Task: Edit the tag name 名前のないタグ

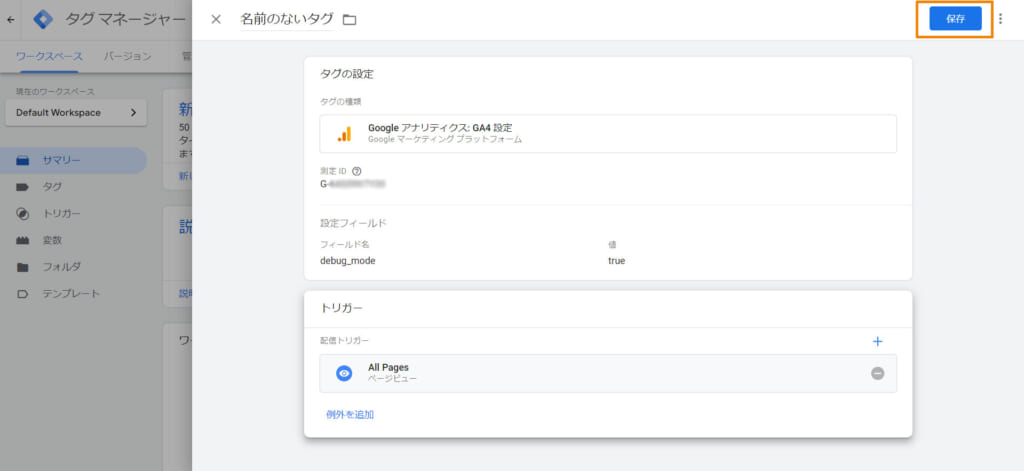Action: coord(287,19)
